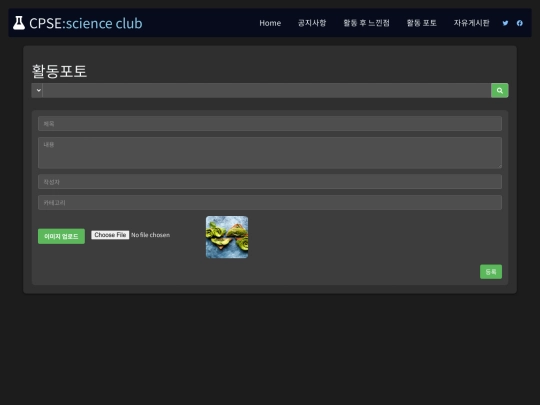Open the search category dropdown
The image size is (540, 405).
pos(37,90)
